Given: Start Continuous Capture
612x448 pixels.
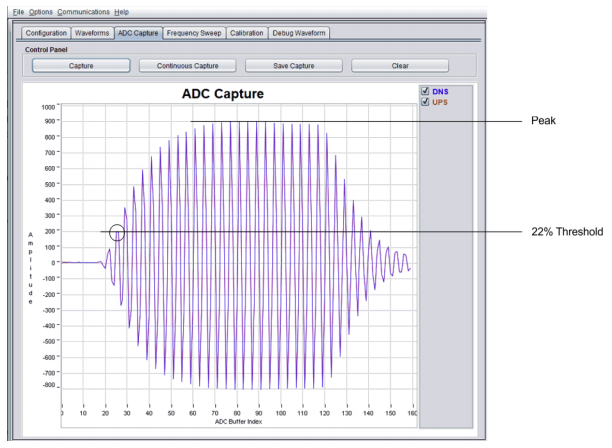Looking at the screenshot, I should [x=187, y=66].
